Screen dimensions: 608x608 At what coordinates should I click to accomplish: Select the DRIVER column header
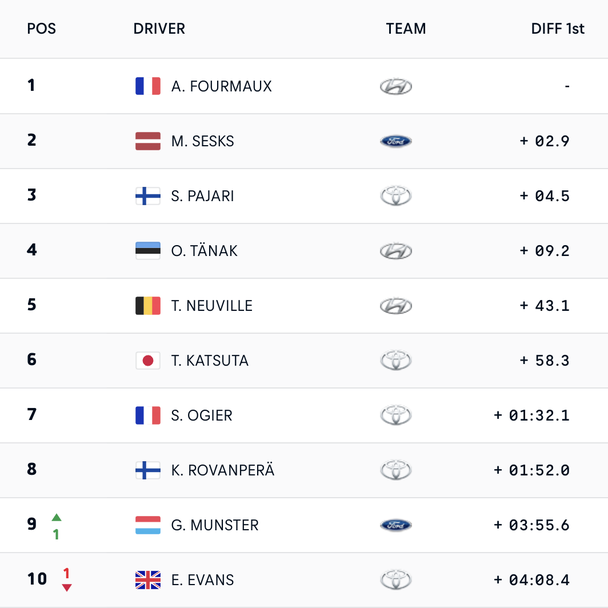(159, 29)
